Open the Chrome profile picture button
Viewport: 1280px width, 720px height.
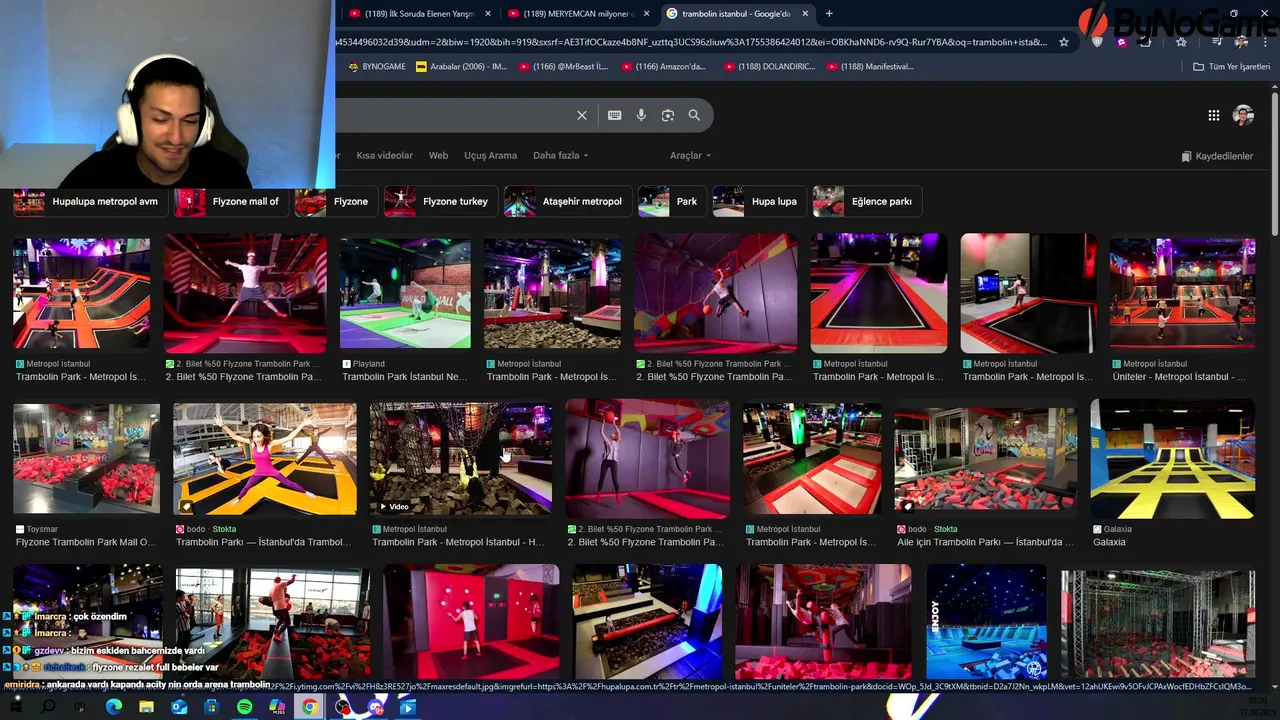[x=1241, y=42]
